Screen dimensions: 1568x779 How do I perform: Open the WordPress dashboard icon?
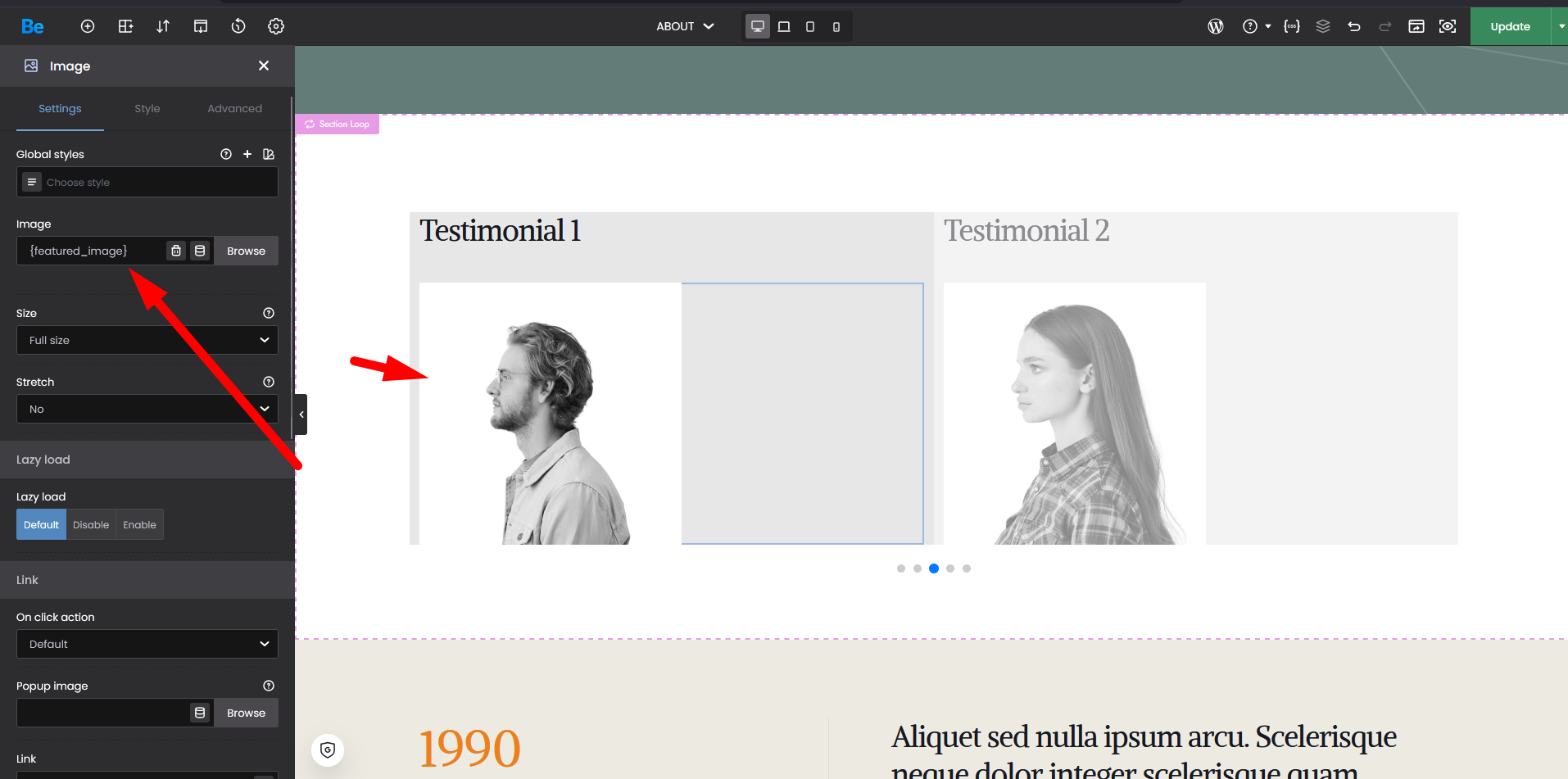point(1216,26)
